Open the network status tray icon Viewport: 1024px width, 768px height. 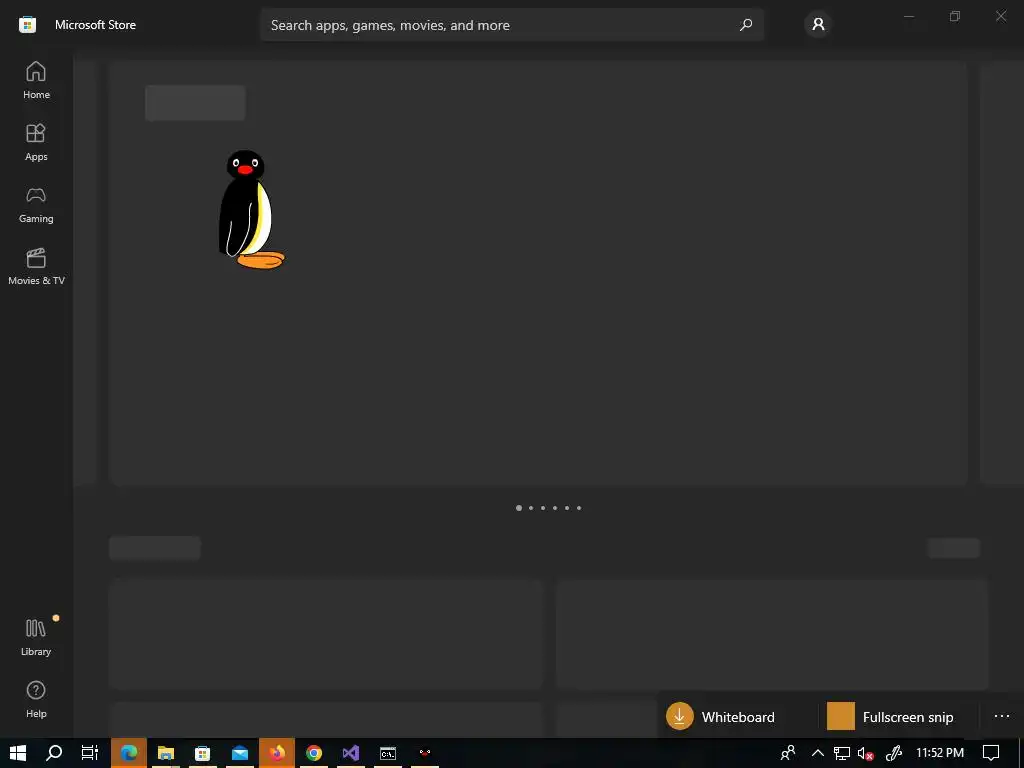pos(842,753)
